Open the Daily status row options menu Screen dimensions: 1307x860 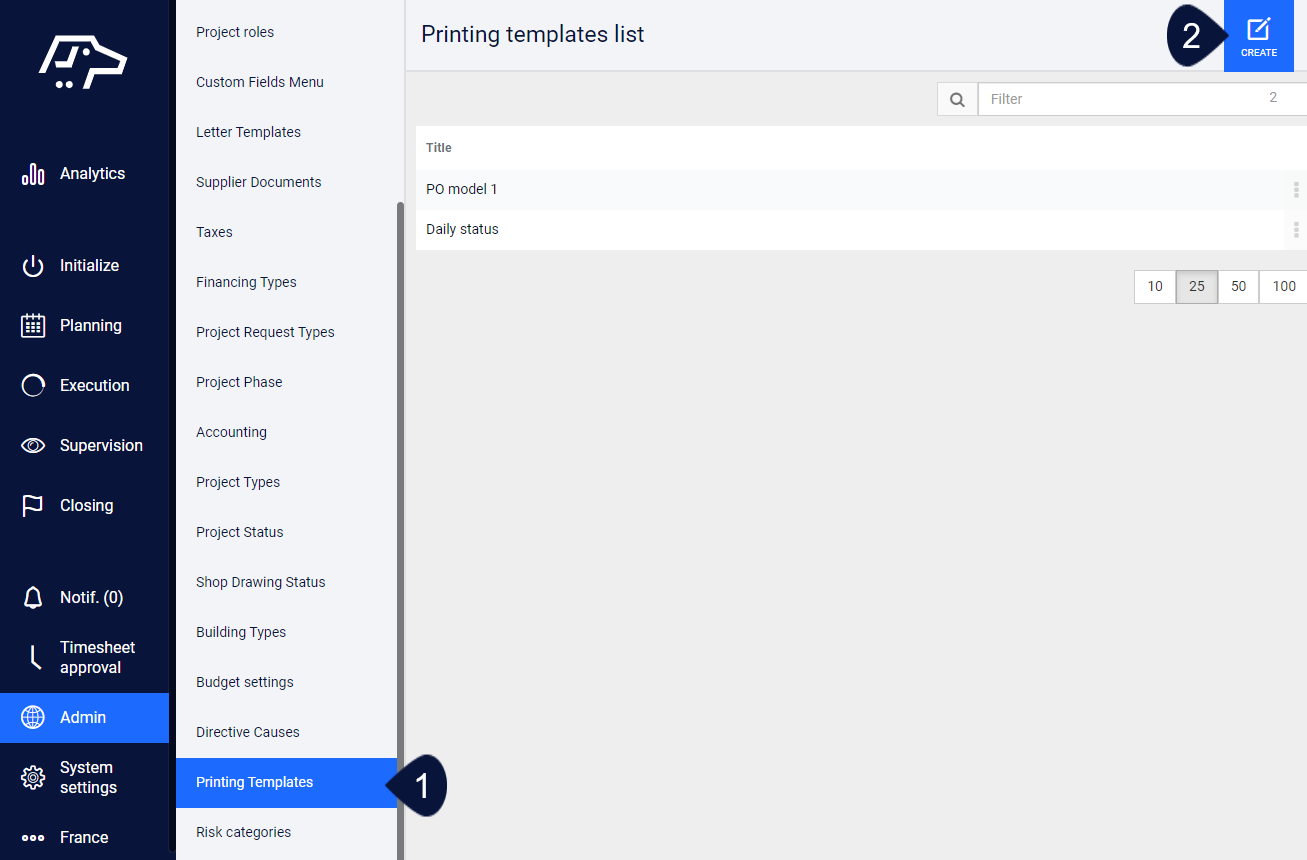pos(1295,229)
